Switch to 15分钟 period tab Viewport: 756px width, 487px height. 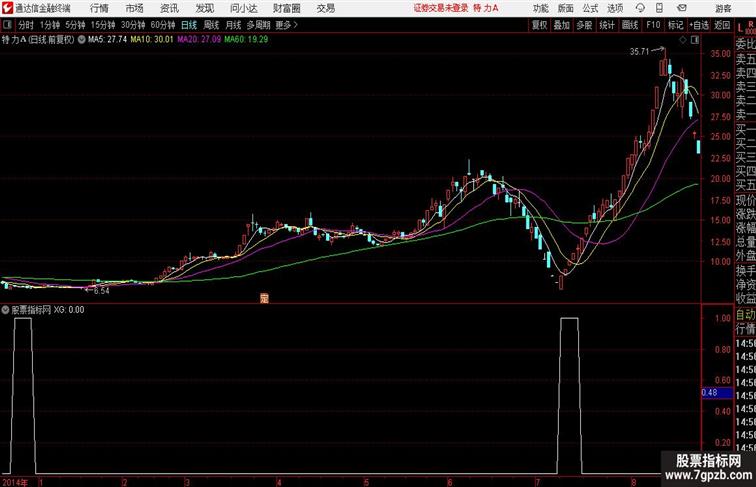103,25
